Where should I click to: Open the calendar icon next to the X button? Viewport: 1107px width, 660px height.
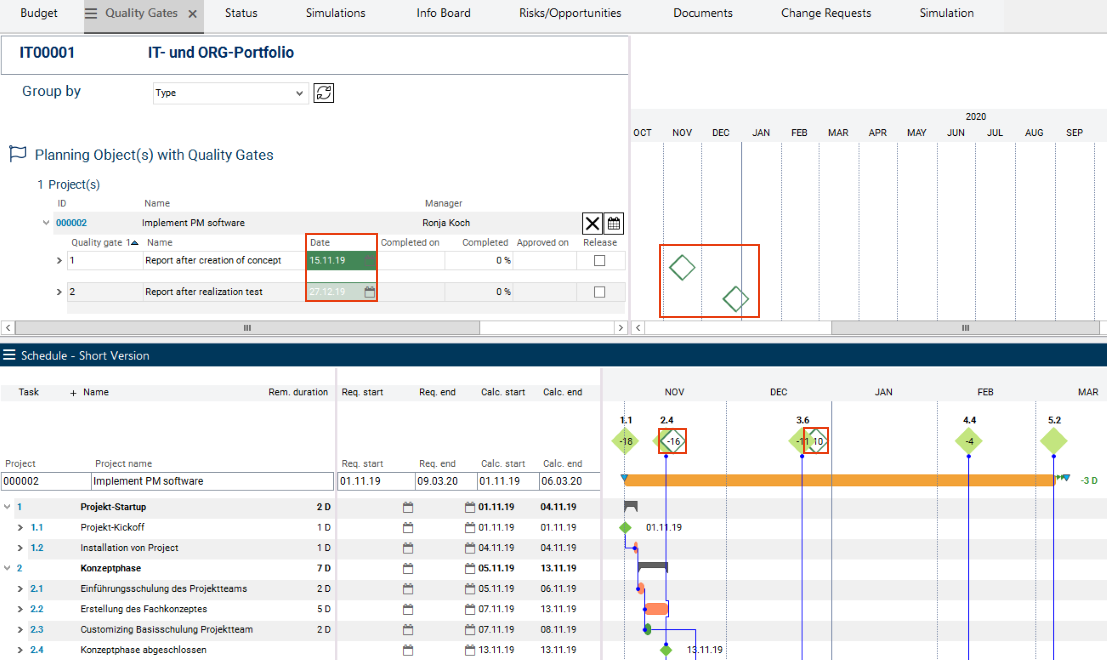[614, 223]
